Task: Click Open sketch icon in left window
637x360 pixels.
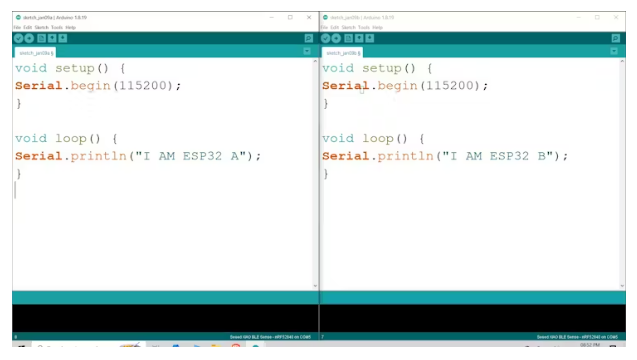Action: pos(52,39)
